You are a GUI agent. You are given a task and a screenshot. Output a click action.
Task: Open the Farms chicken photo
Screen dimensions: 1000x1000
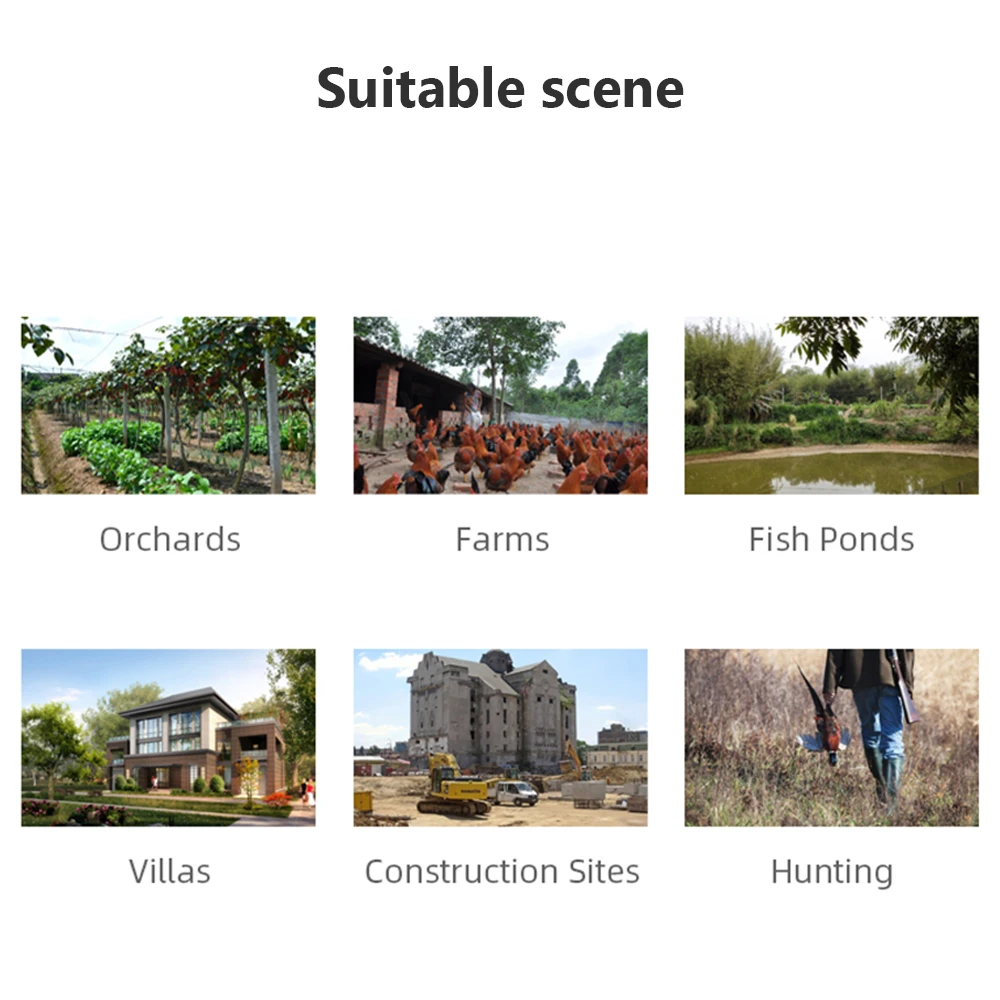click(x=500, y=405)
